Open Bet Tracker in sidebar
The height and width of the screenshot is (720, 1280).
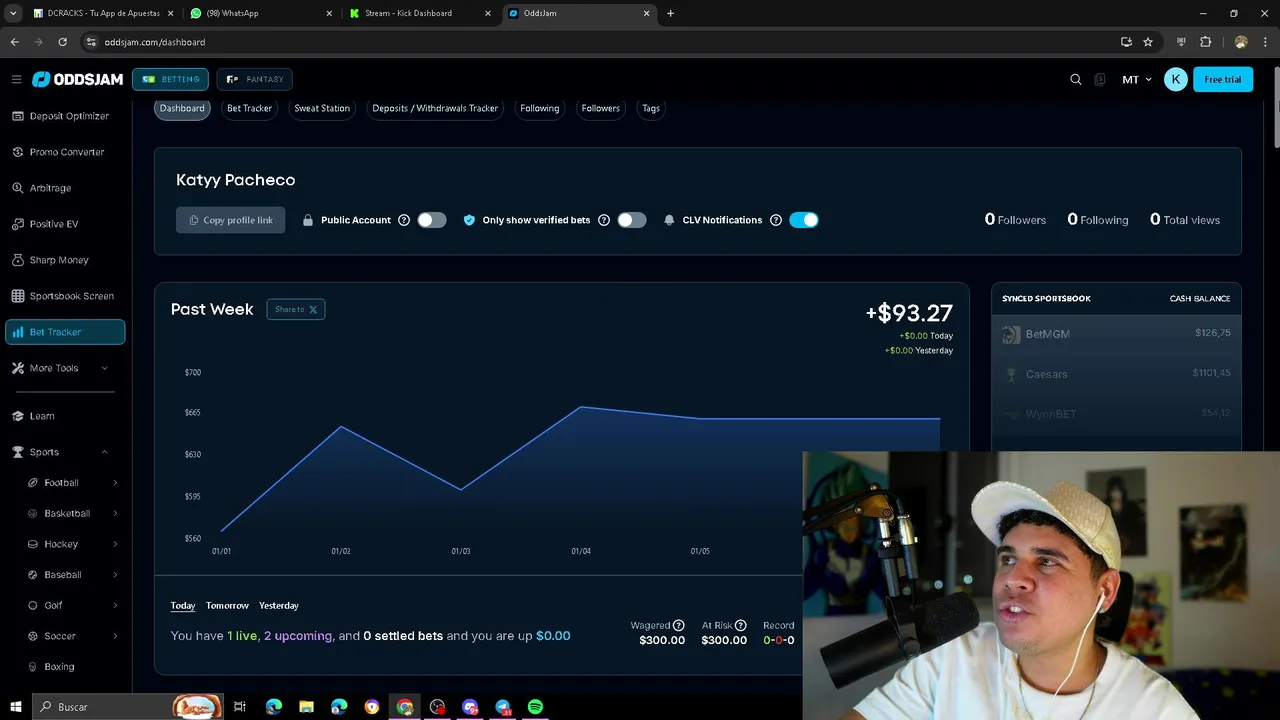coord(65,332)
